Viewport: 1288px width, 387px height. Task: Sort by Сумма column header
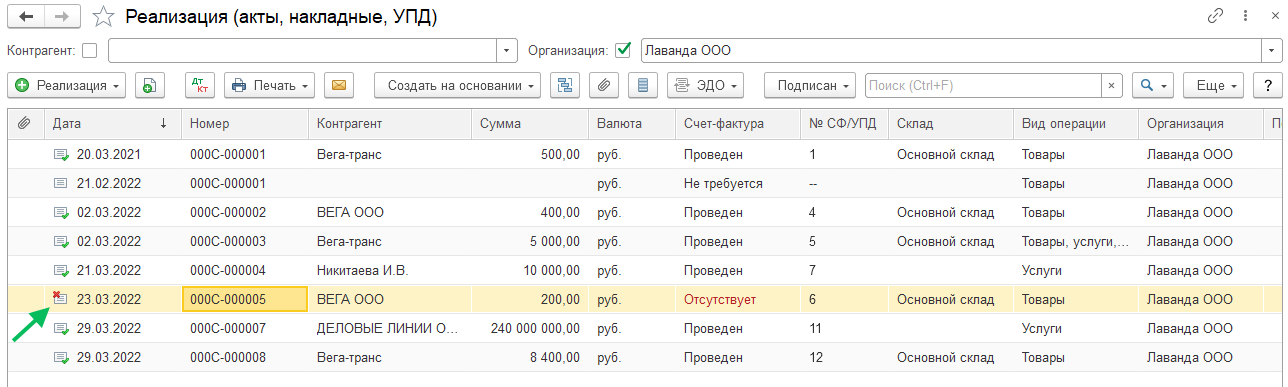pyautogui.click(x=529, y=124)
